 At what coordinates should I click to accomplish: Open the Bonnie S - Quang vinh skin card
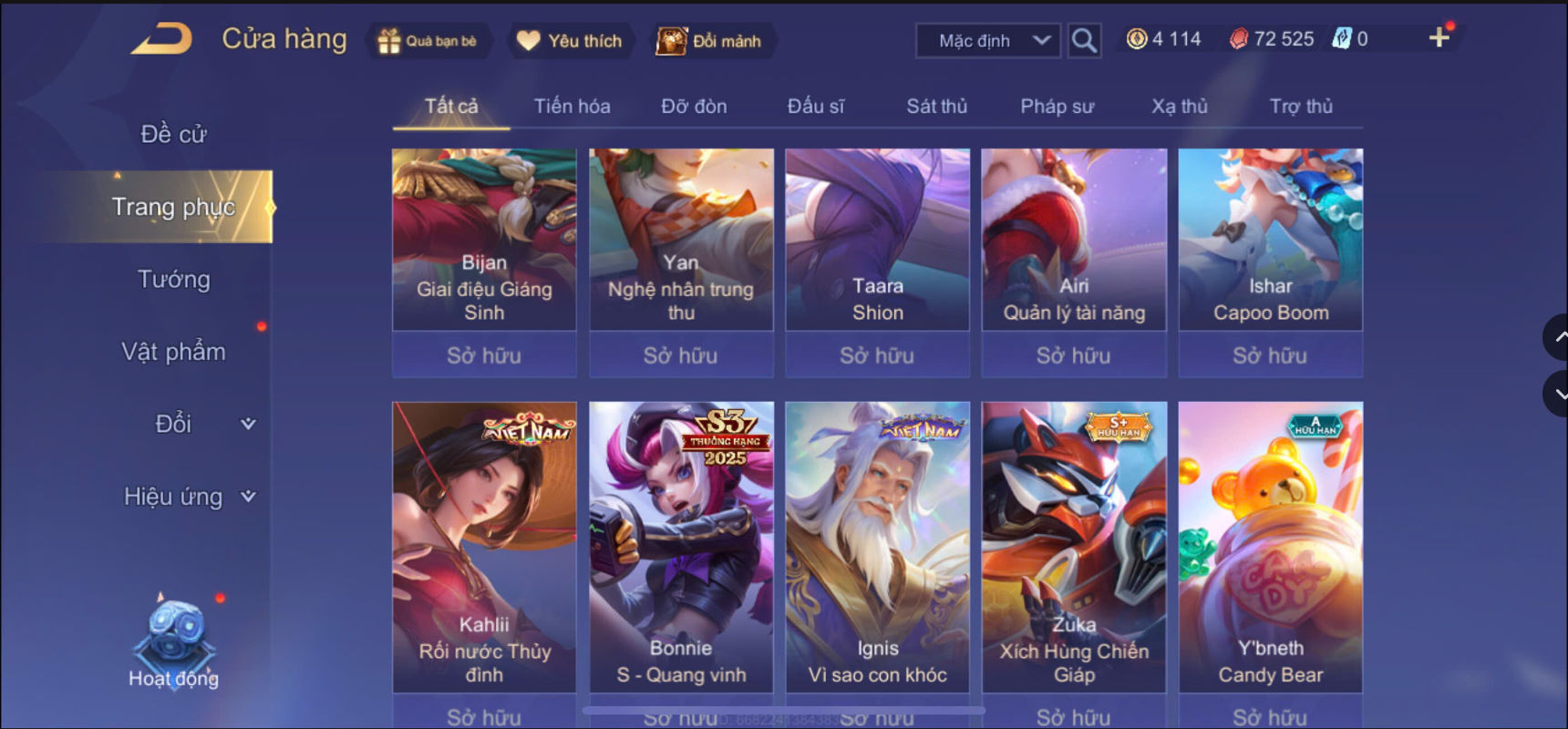coord(681,547)
